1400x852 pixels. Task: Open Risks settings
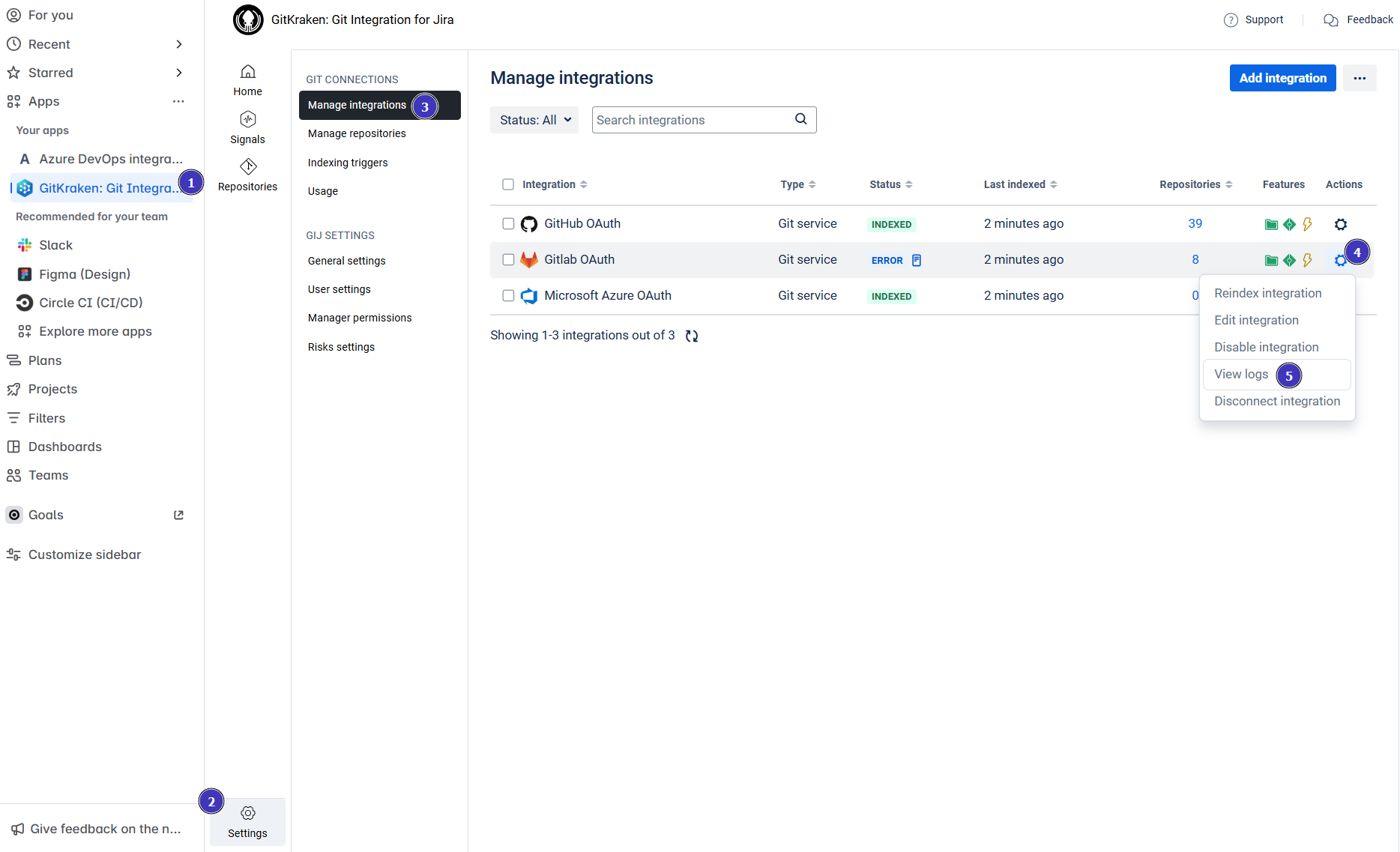point(341,347)
